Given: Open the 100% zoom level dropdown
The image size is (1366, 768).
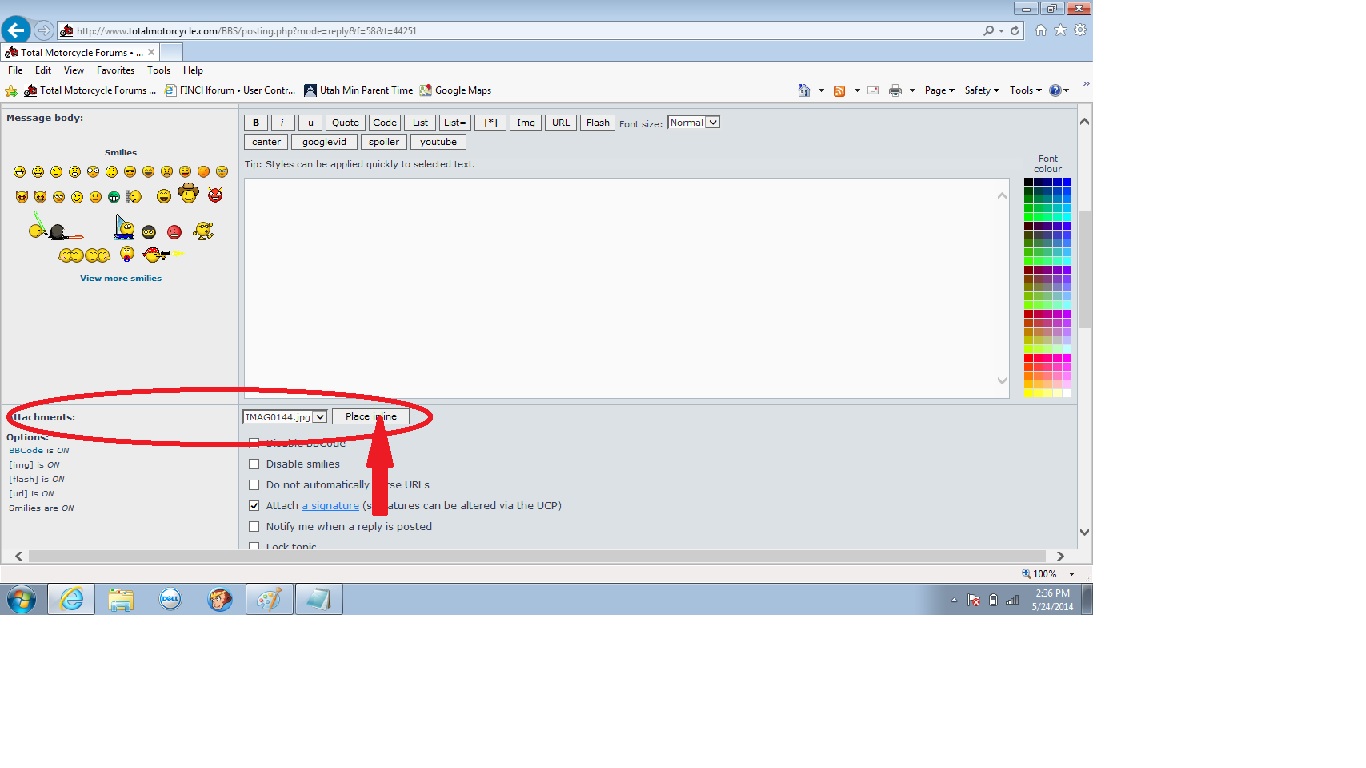Looking at the screenshot, I should pyautogui.click(x=1072, y=574).
